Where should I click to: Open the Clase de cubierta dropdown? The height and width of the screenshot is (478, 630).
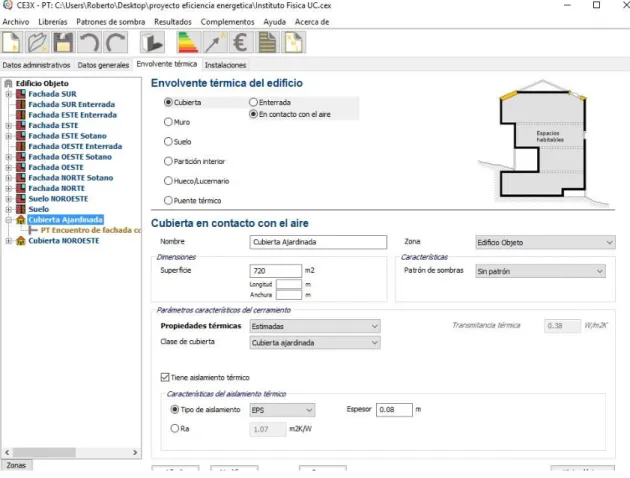[x=315, y=343]
